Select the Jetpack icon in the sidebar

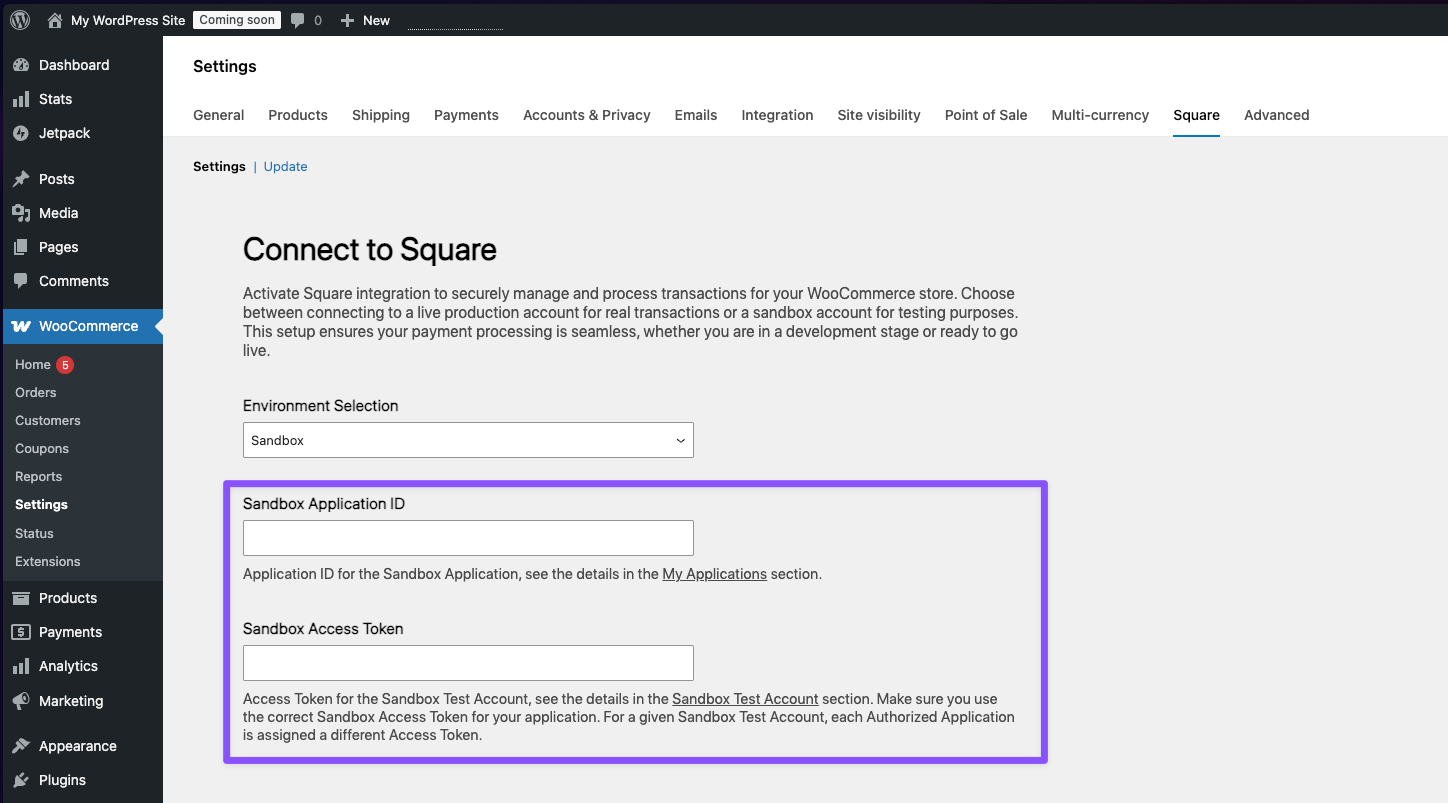21,133
